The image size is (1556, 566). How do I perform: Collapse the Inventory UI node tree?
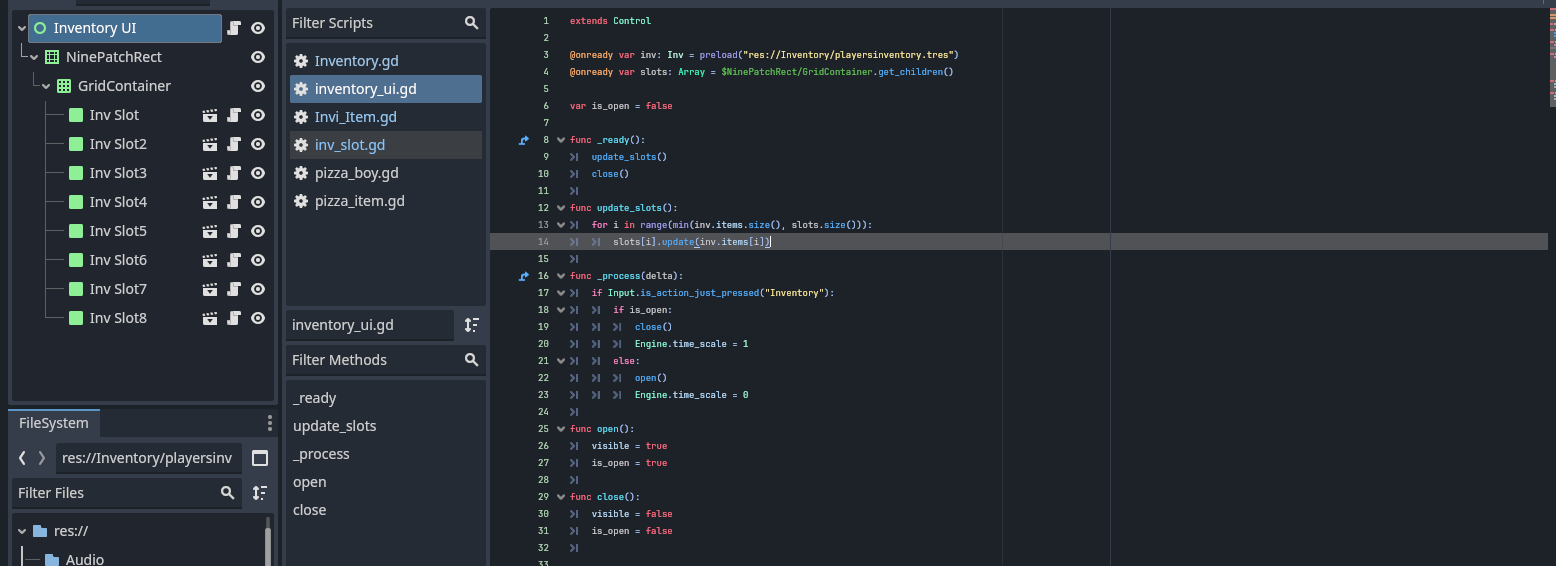[22, 28]
